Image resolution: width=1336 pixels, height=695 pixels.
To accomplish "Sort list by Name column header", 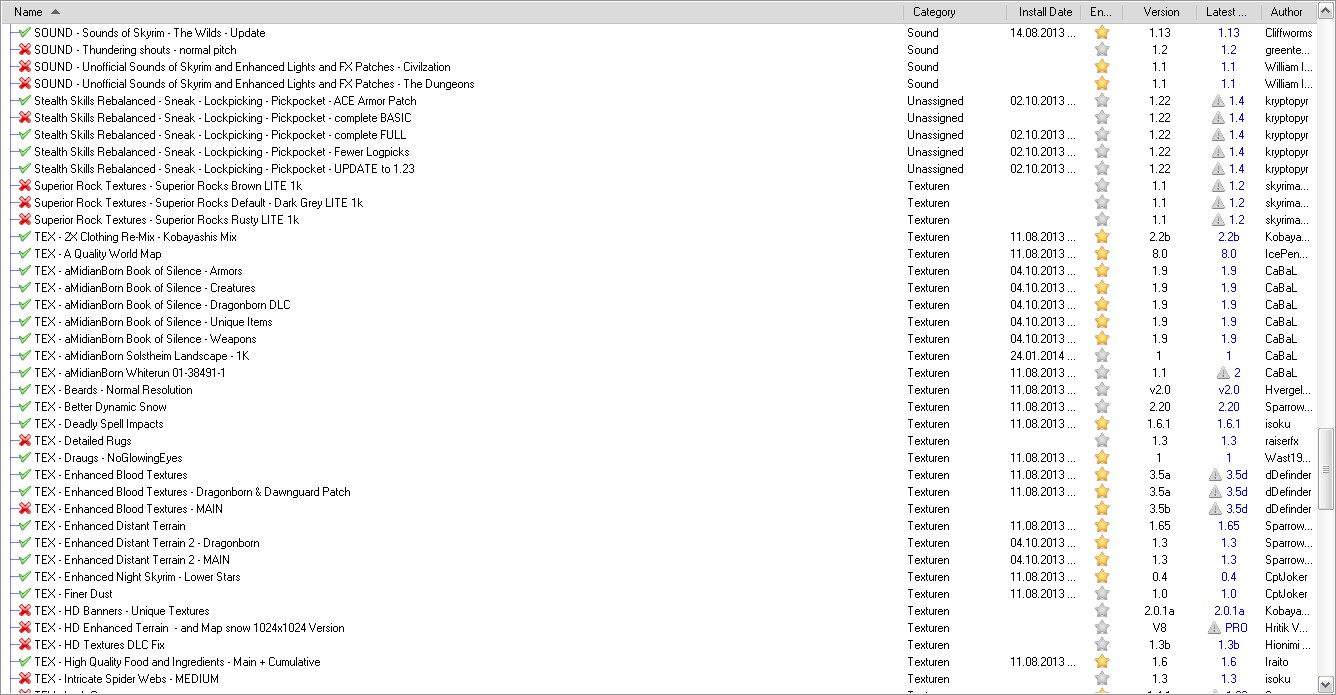I will pos(28,12).
